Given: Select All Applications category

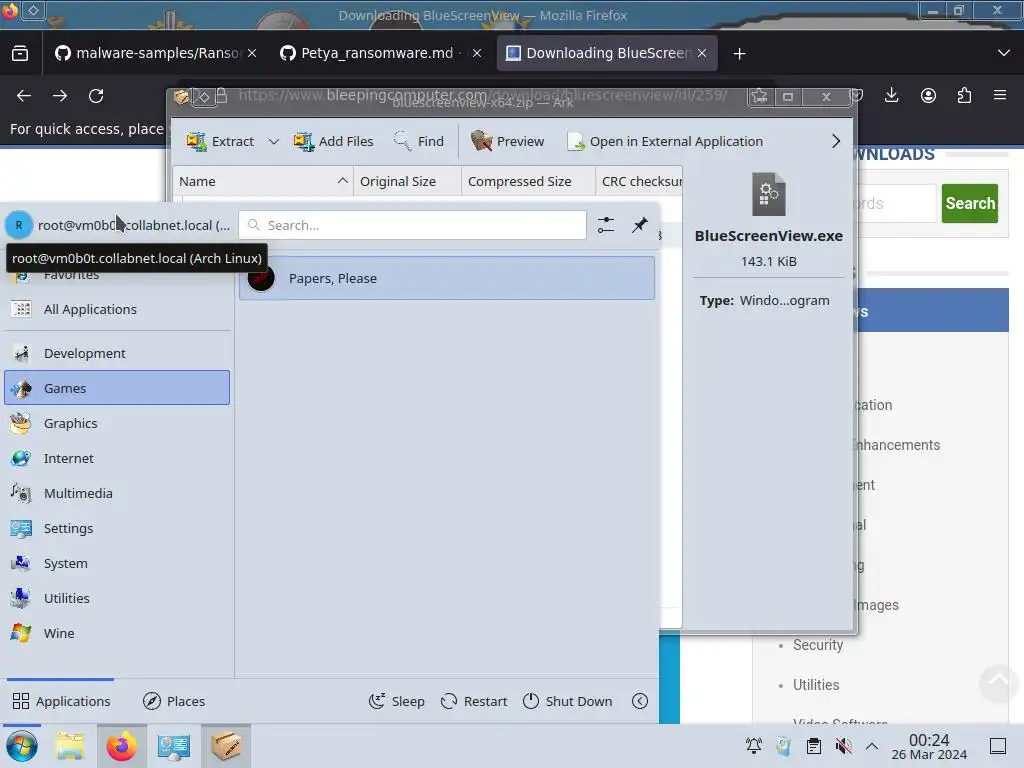Looking at the screenshot, I should (117, 310).
